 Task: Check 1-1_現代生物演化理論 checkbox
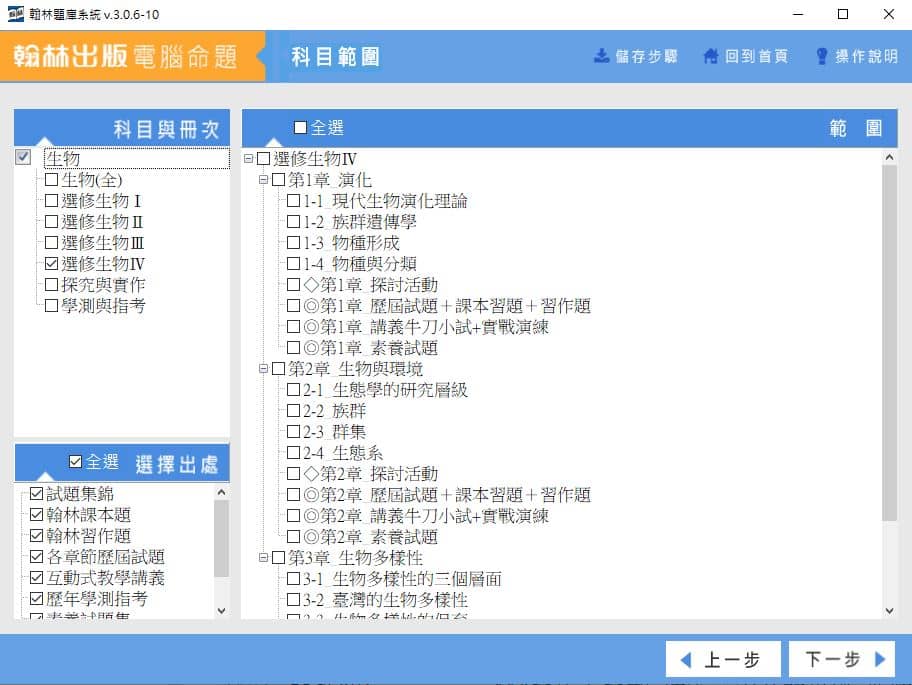pos(294,201)
